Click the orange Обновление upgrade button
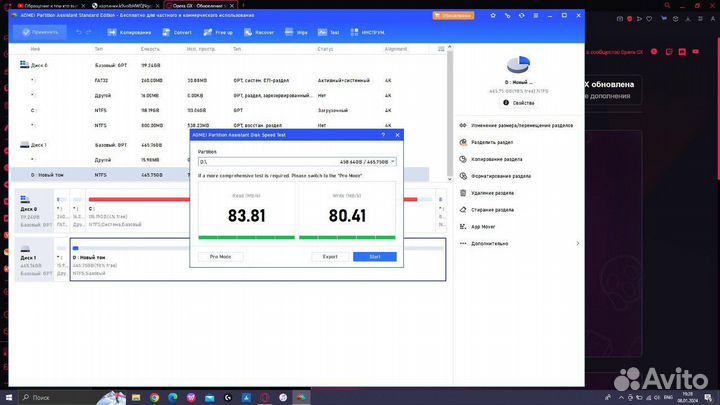 tap(453, 16)
